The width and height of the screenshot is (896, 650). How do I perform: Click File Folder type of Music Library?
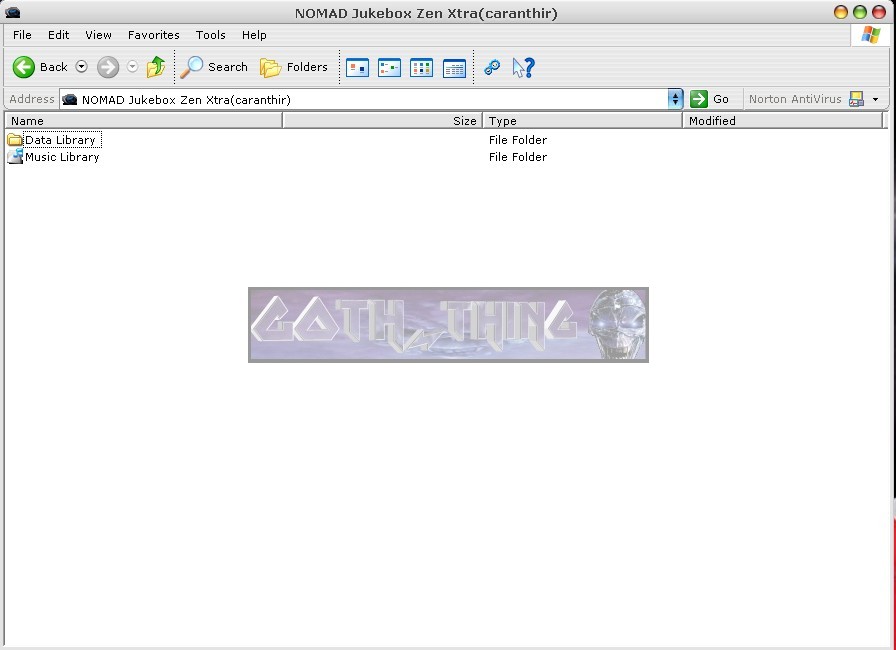point(518,157)
